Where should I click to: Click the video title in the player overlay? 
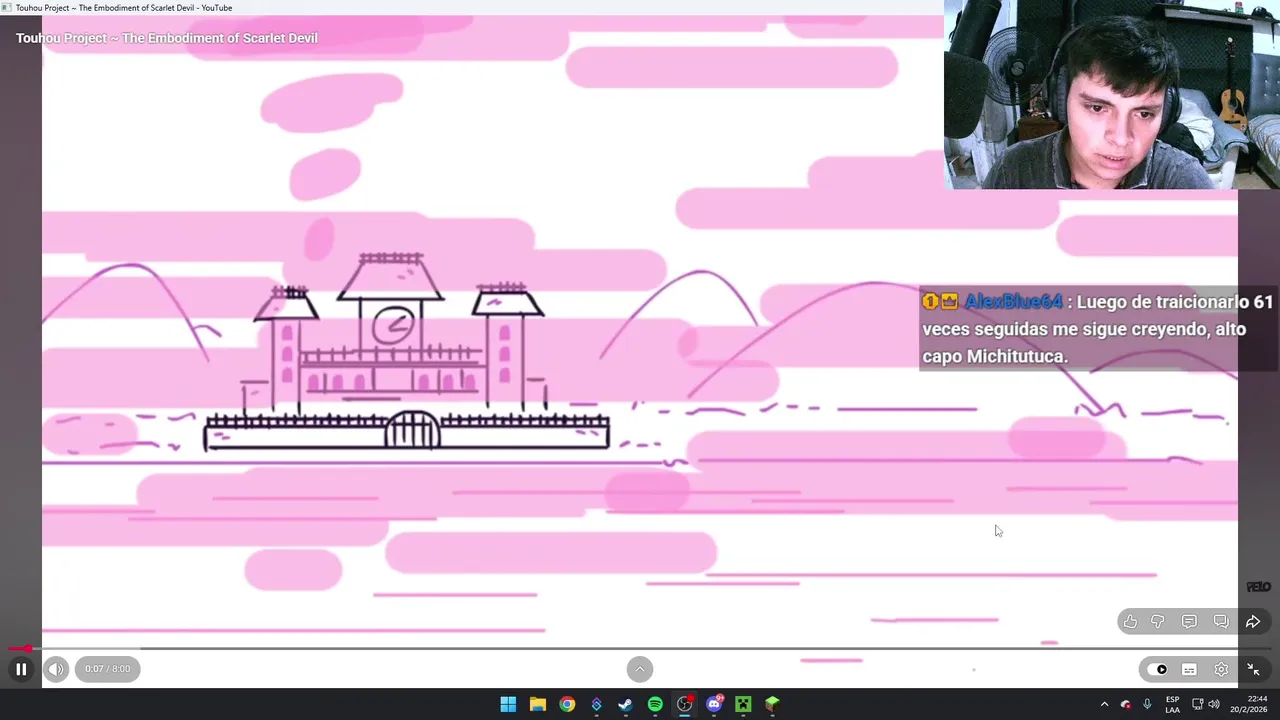pyautogui.click(x=167, y=38)
